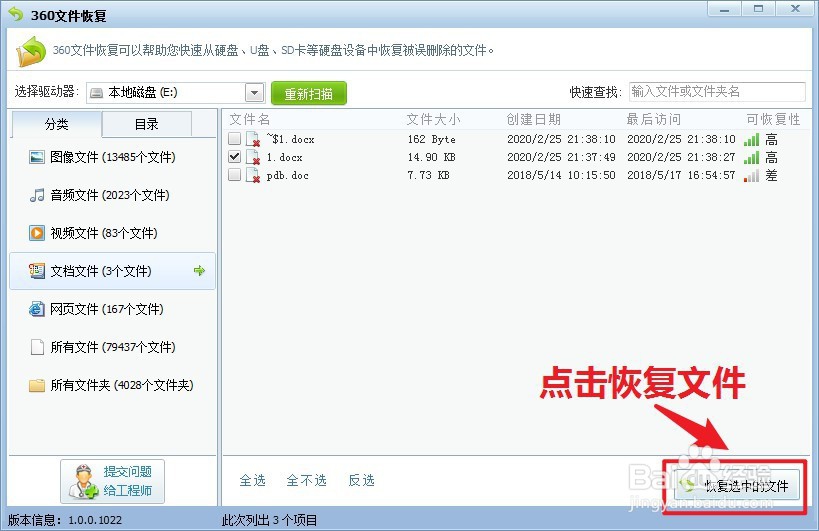Maximize the 360文件恢复 window
Viewport: 819px width, 531px height.
tap(758, 9)
